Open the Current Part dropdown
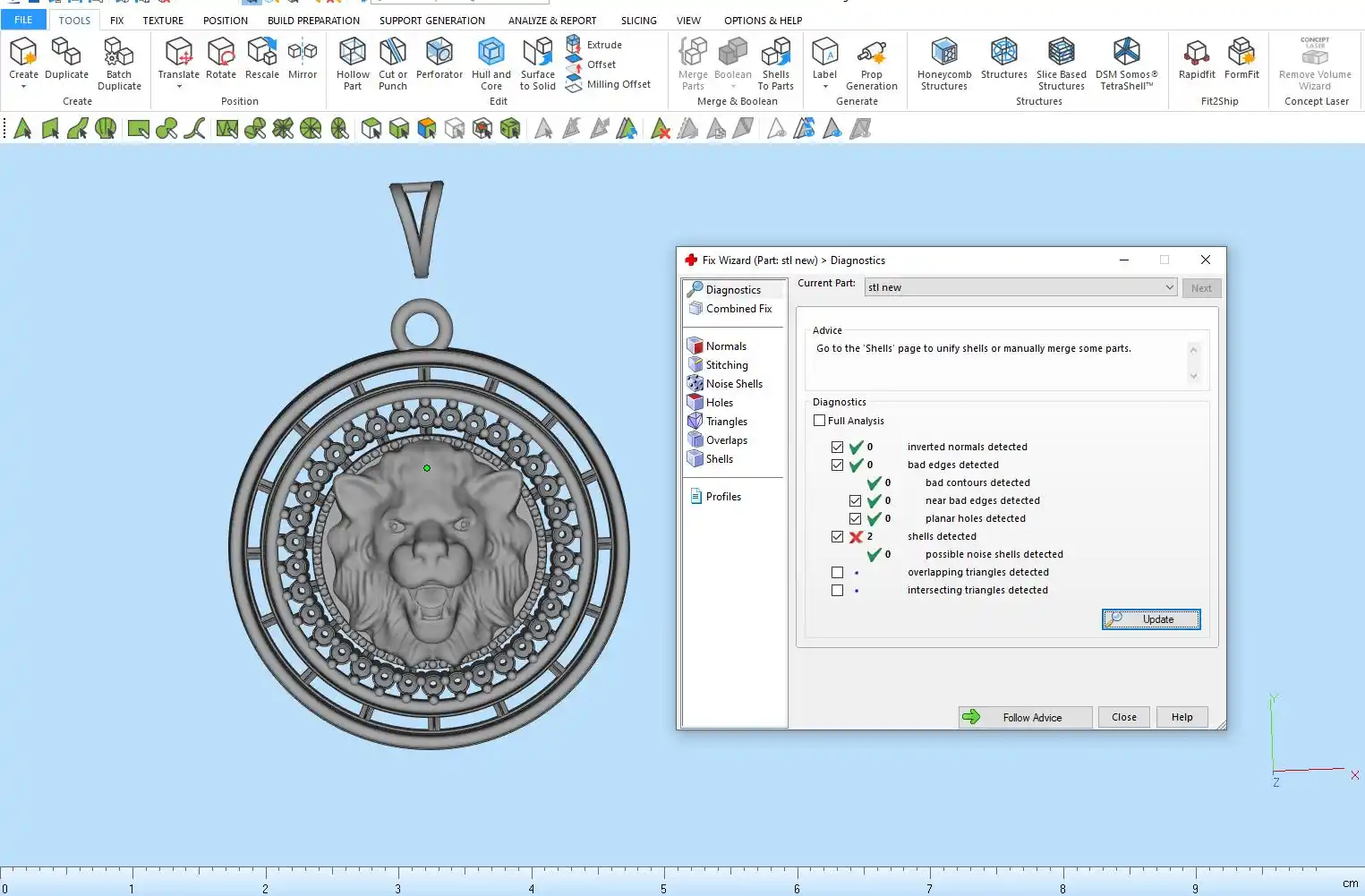The height and width of the screenshot is (896, 1365). 1169,287
